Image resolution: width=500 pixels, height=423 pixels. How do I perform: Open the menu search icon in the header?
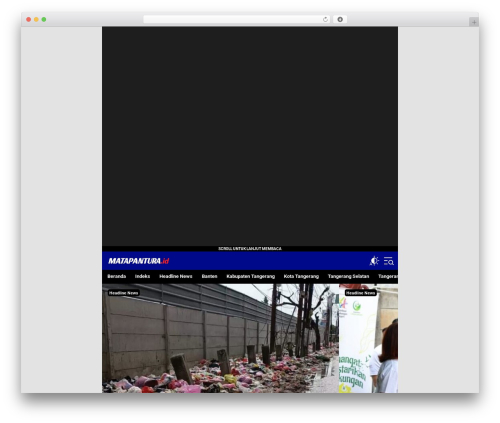coord(389,261)
